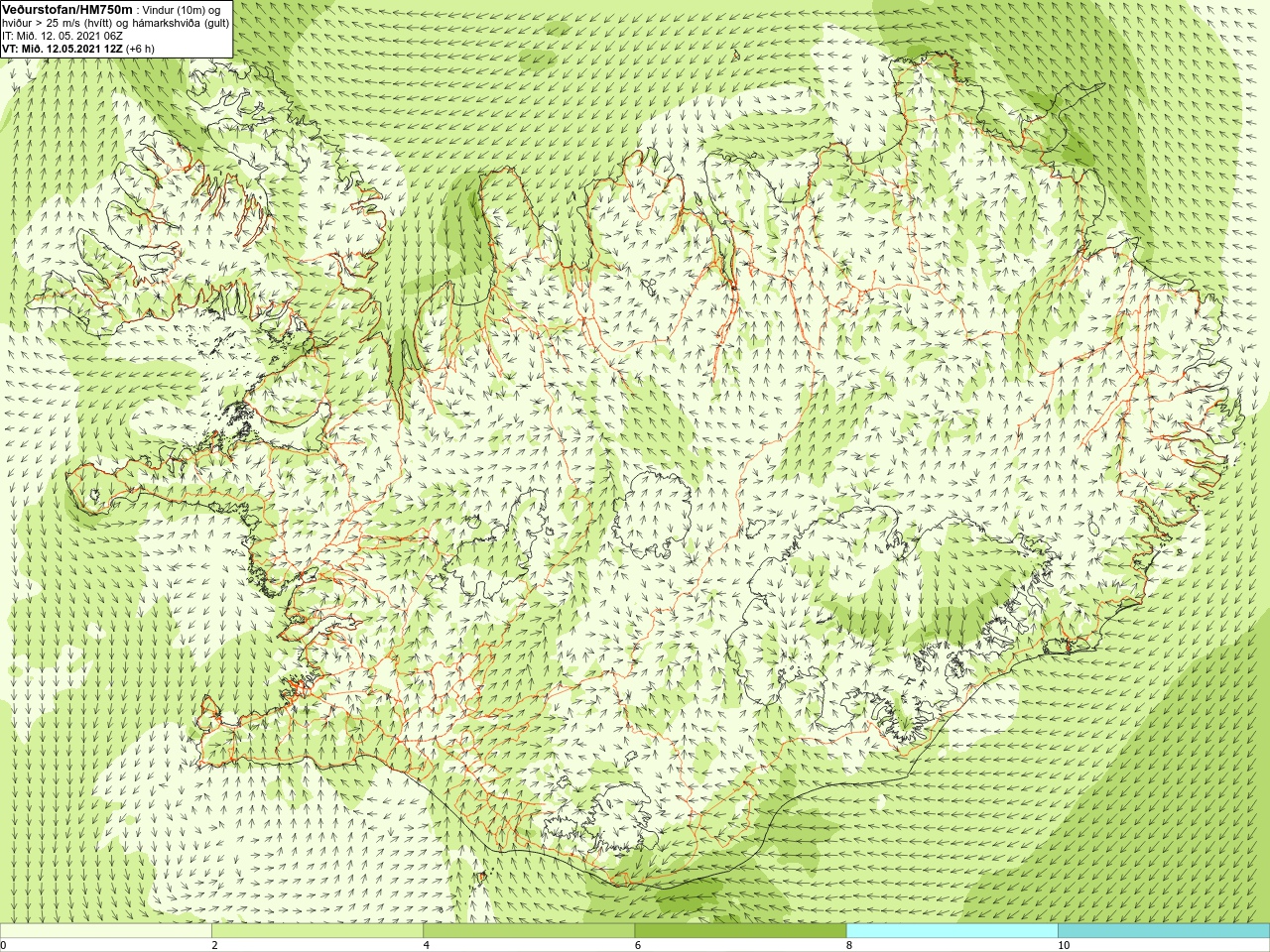
Task: Click the Veðurstofan/HM750m title text
Action: click(x=67, y=9)
